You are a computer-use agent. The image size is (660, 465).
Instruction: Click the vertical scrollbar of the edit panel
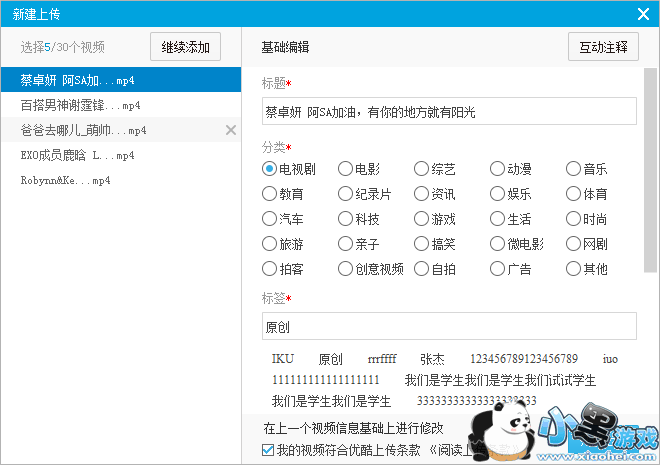650,170
